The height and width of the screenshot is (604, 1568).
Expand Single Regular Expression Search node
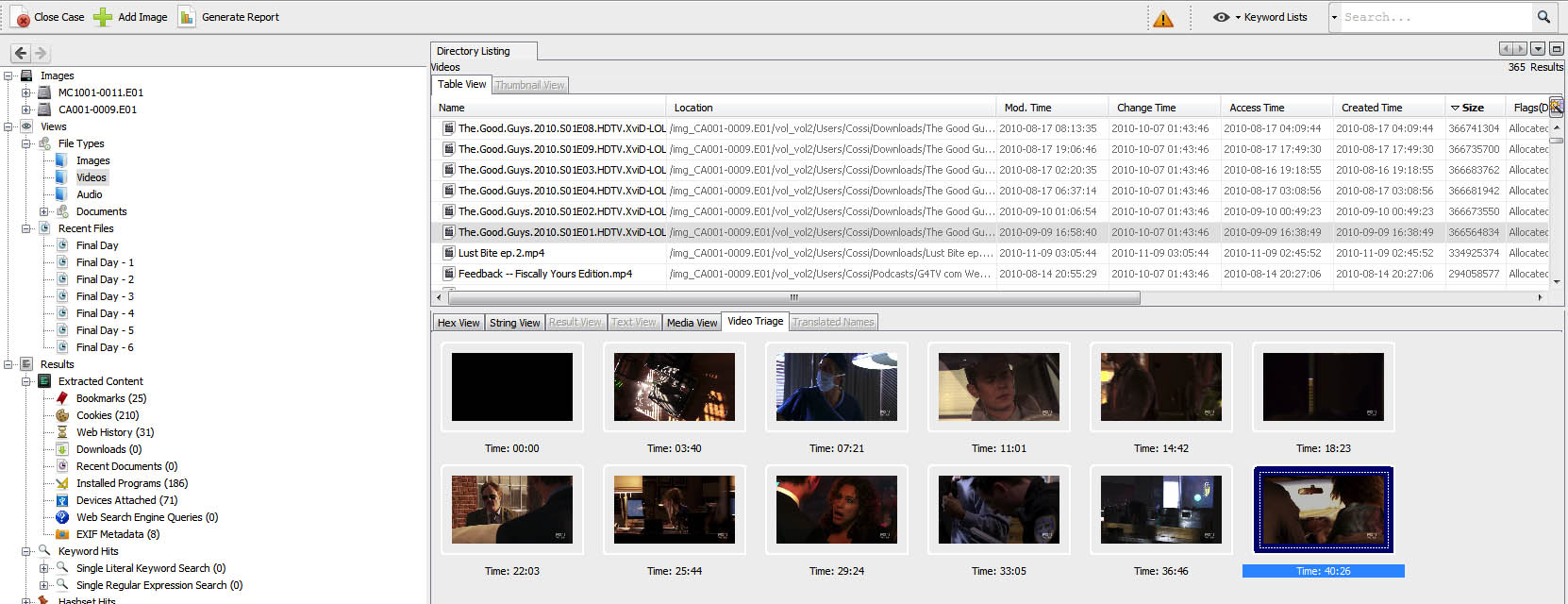pyautogui.click(x=44, y=585)
